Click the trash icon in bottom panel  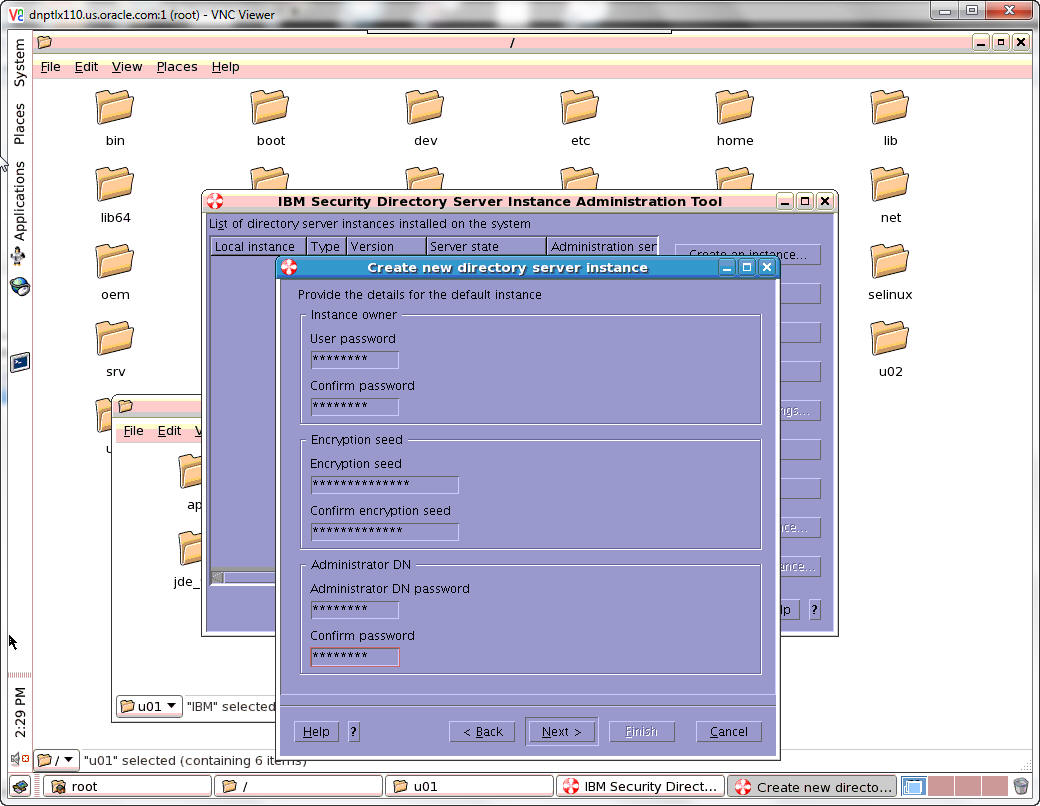coord(1021,787)
